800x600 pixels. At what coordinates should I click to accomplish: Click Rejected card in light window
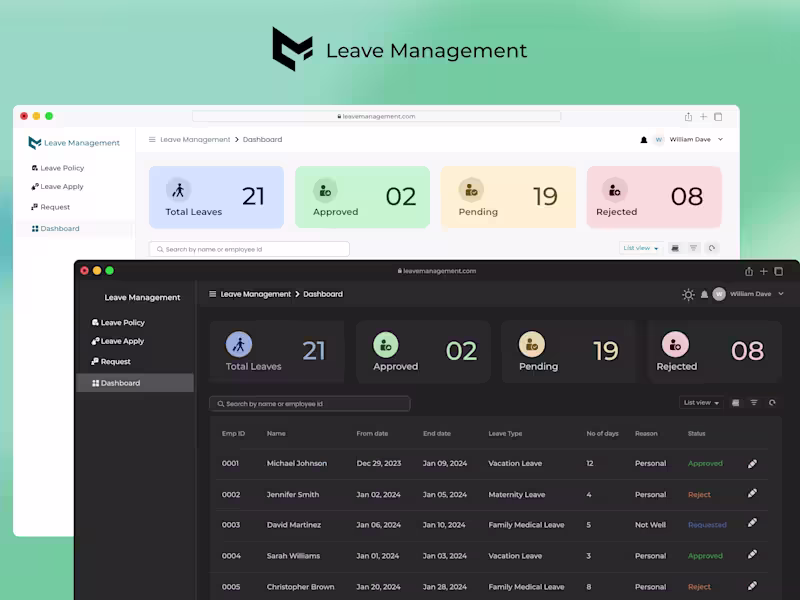654,197
